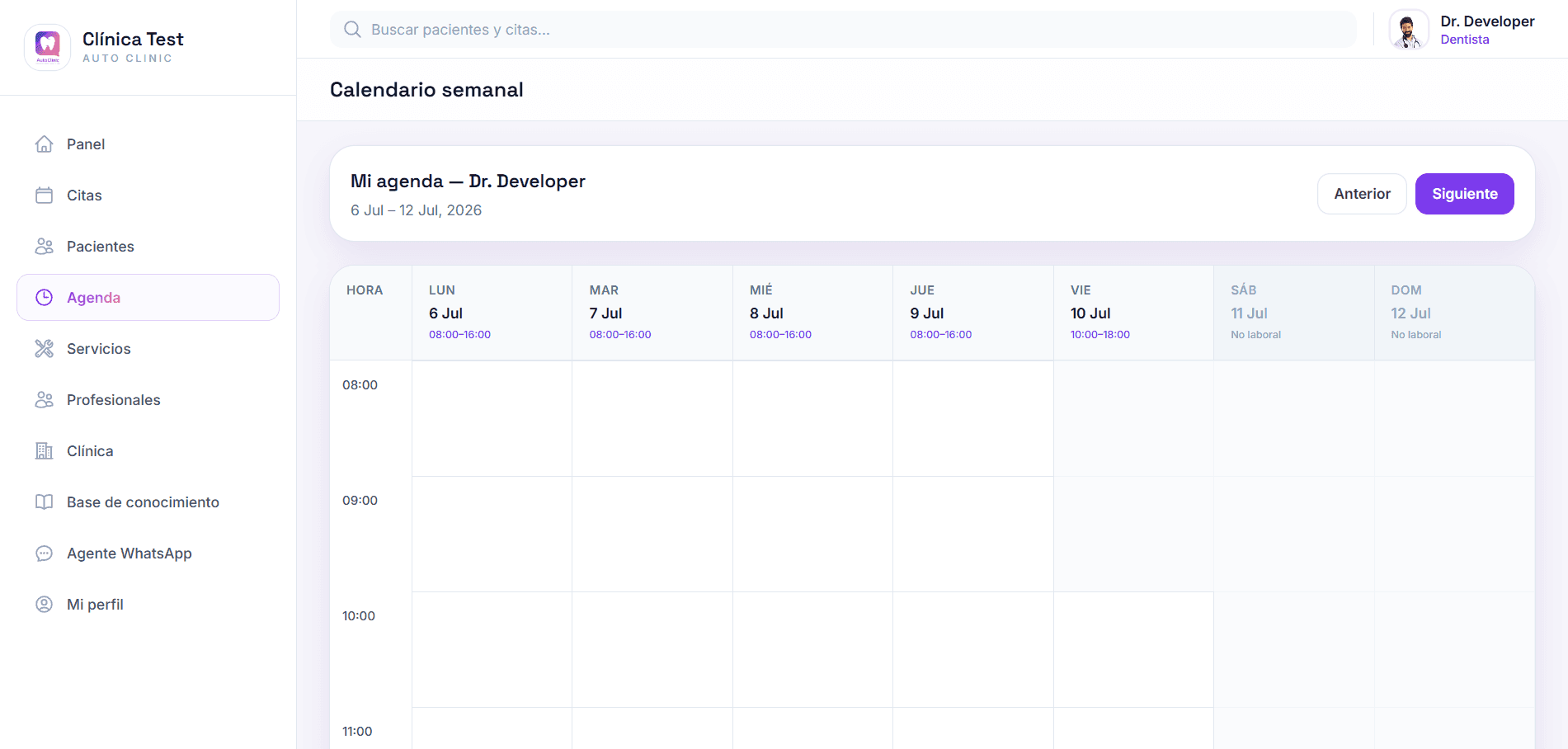The width and height of the screenshot is (1568, 749).
Task: Select the JUE 9 Jul column header
Action: (973, 313)
